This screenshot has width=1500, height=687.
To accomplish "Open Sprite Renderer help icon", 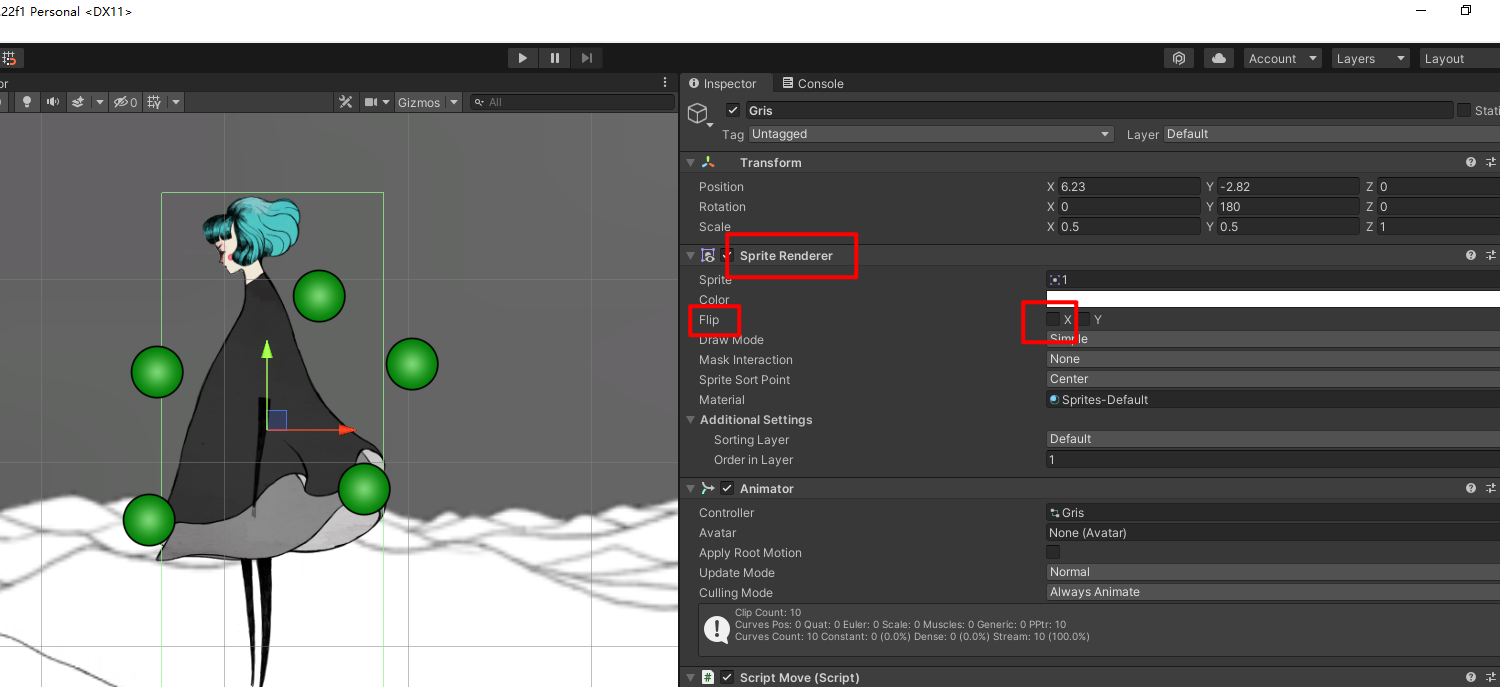I will click(x=1471, y=256).
